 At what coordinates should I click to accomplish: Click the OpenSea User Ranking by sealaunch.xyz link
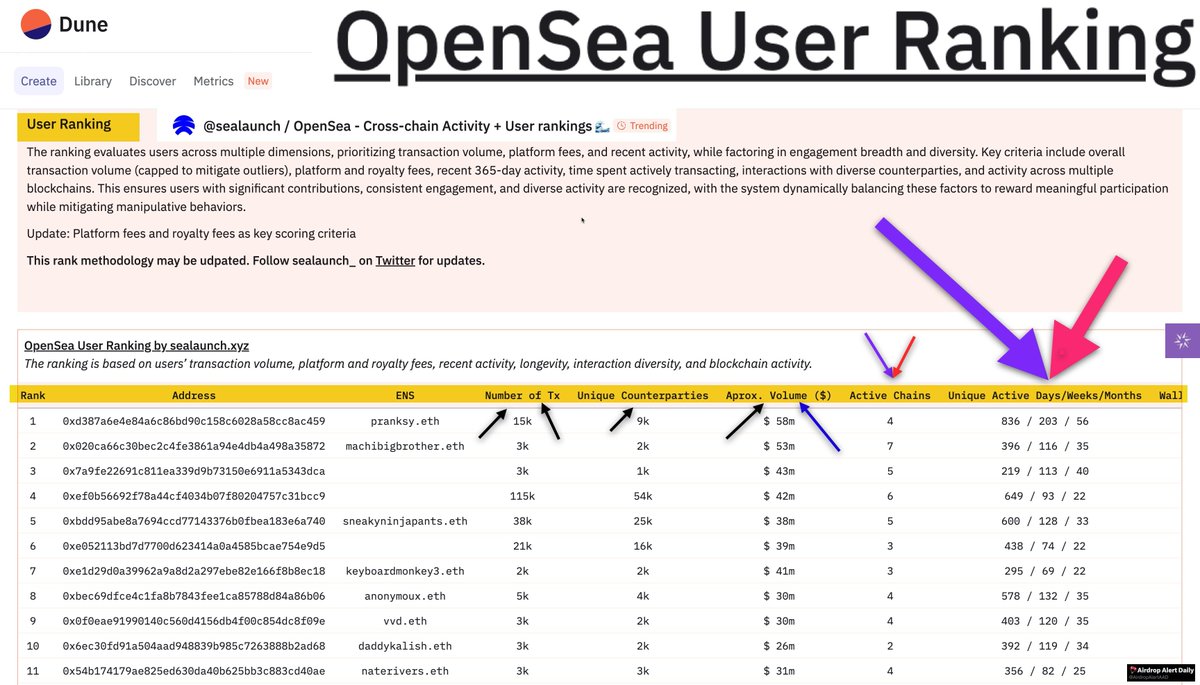135,344
